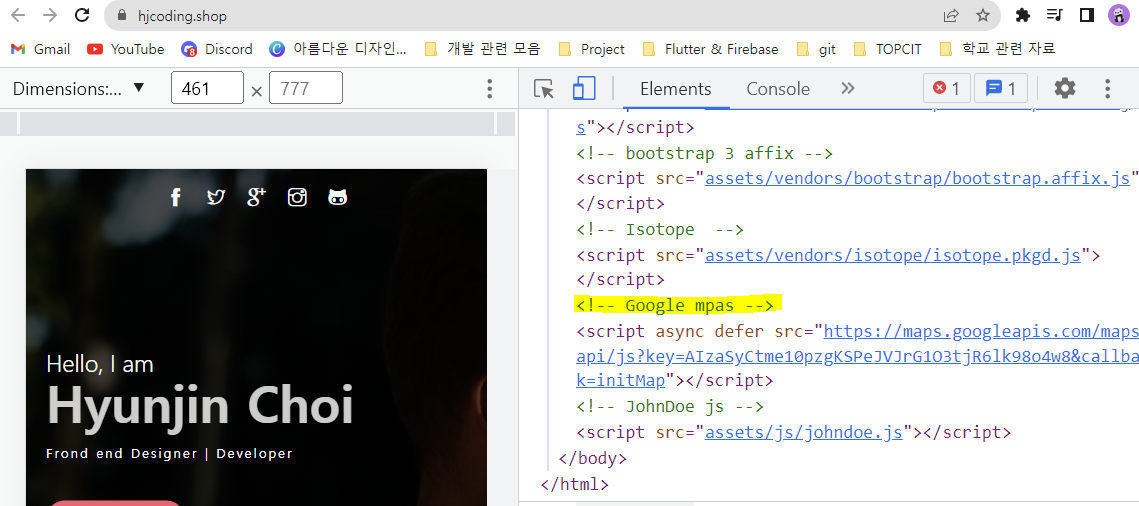Open DevTools customize three-dot menu

[x=1108, y=89]
